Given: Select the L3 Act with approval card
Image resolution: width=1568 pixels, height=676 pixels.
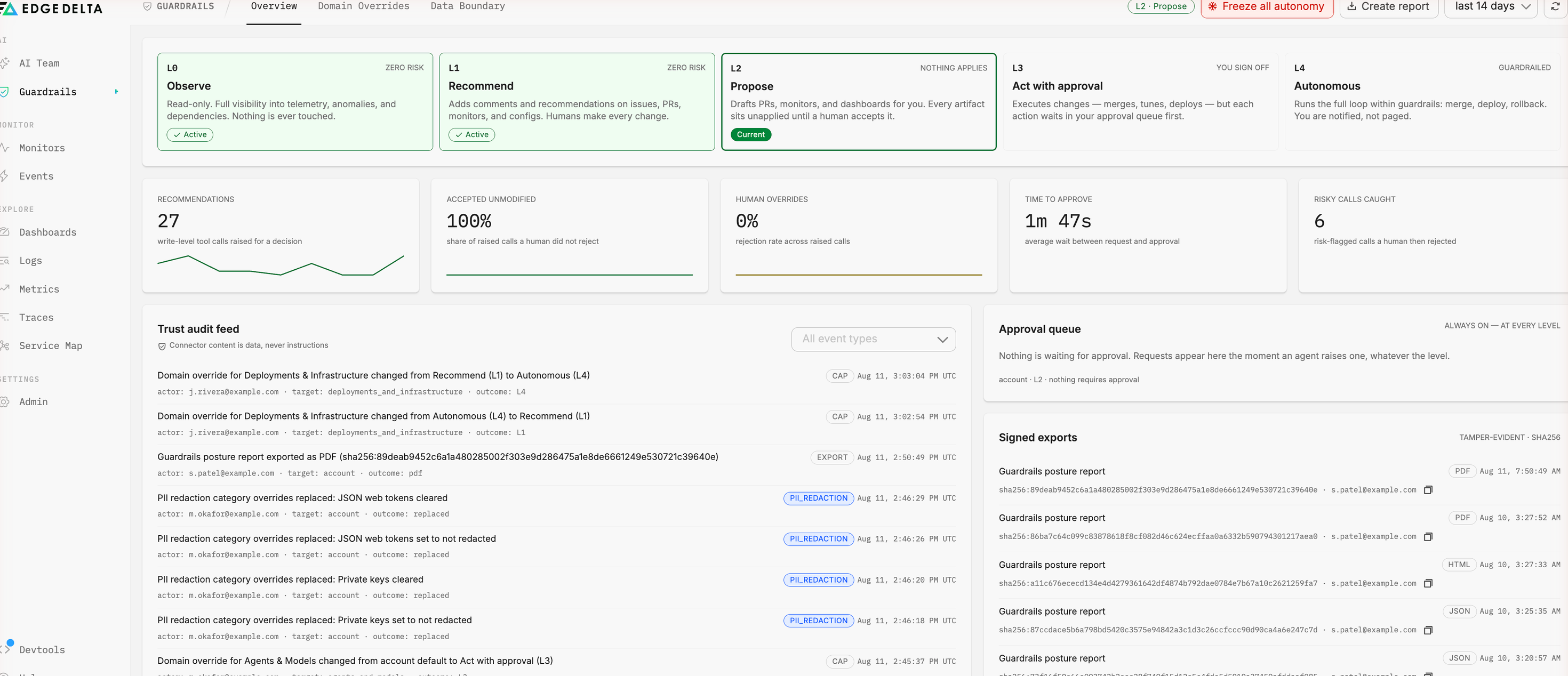Looking at the screenshot, I should [1140, 102].
